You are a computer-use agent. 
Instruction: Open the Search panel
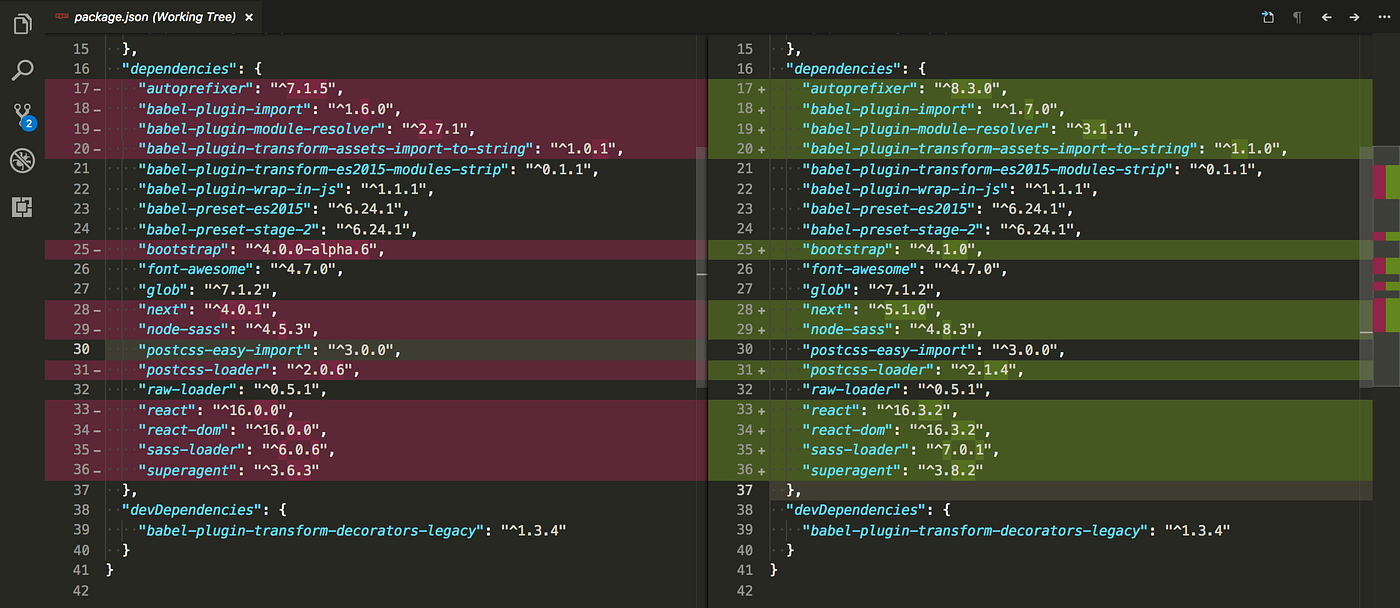click(22, 70)
